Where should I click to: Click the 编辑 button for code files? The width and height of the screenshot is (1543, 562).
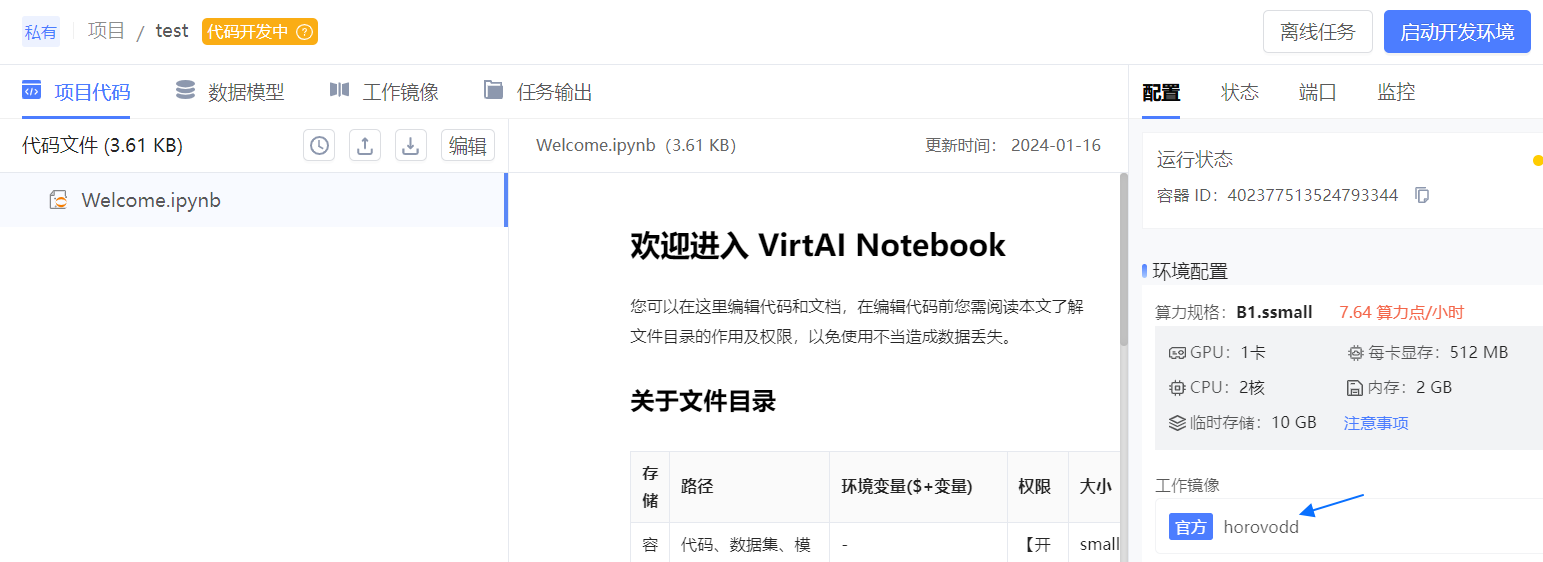[x=468, y=146]
